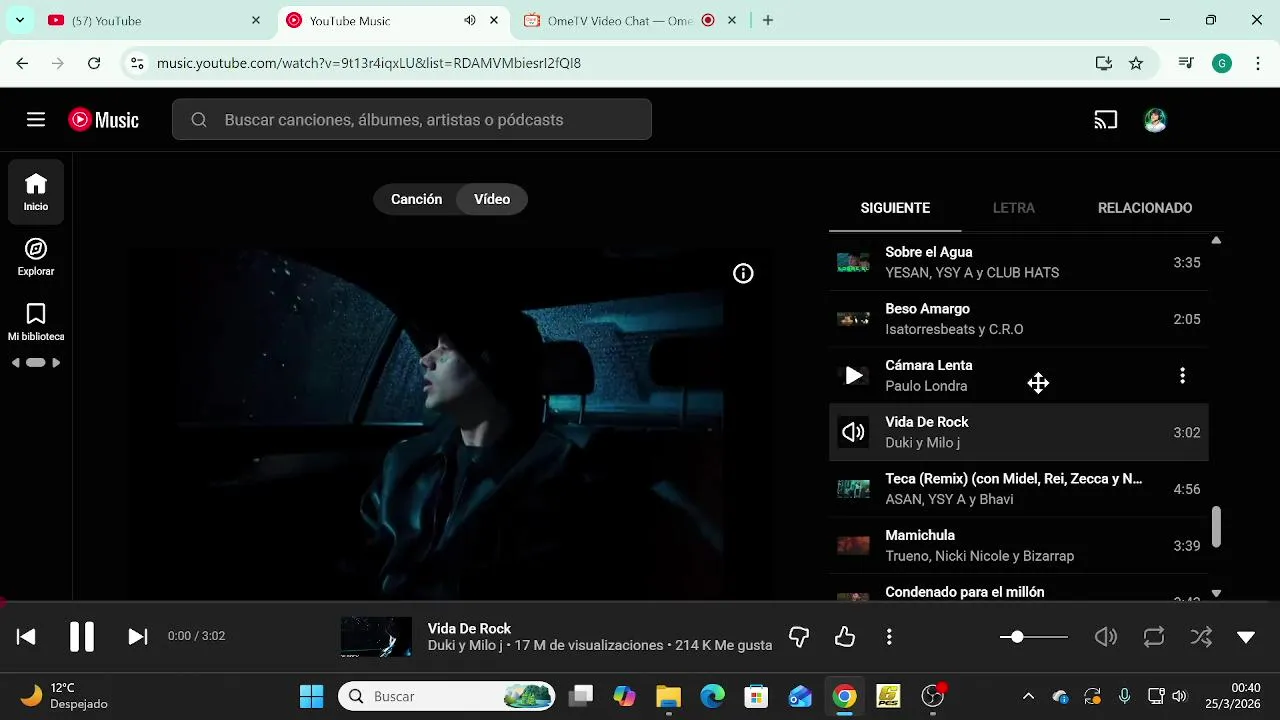This screenshot has height=720, width=1280.
Task: Open the weather widget
Action: pyautogui.click(x=64, y=696)
